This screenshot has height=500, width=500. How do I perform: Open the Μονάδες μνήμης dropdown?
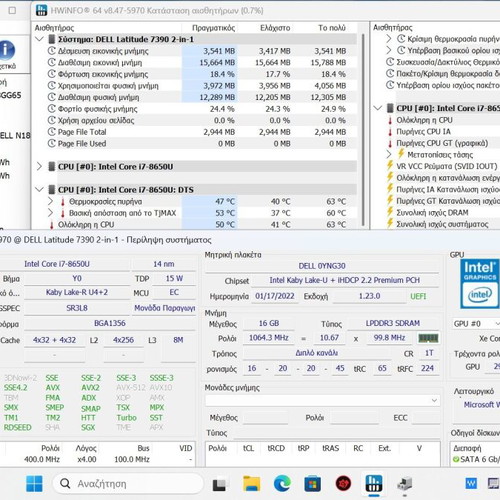coord(322,400)
